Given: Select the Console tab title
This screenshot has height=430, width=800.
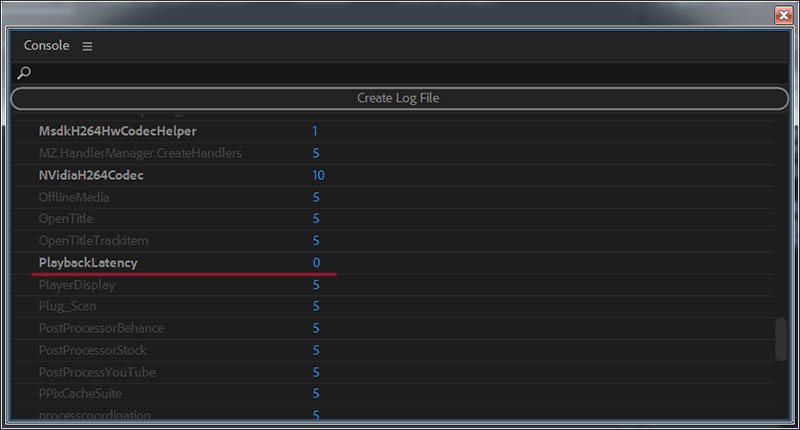Looking at the screenshot, I should pos(46,45).
